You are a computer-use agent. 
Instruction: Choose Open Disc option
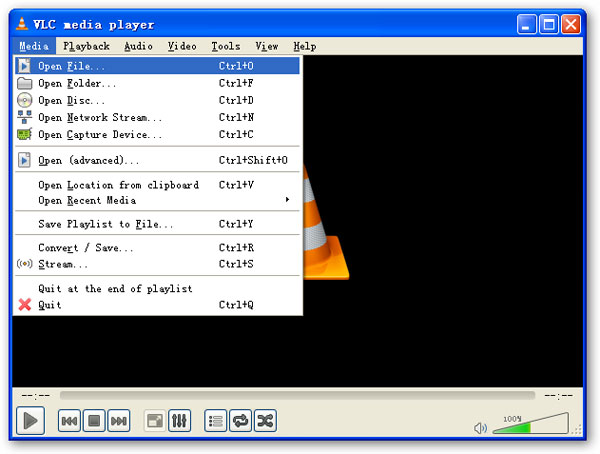point(157,100)
